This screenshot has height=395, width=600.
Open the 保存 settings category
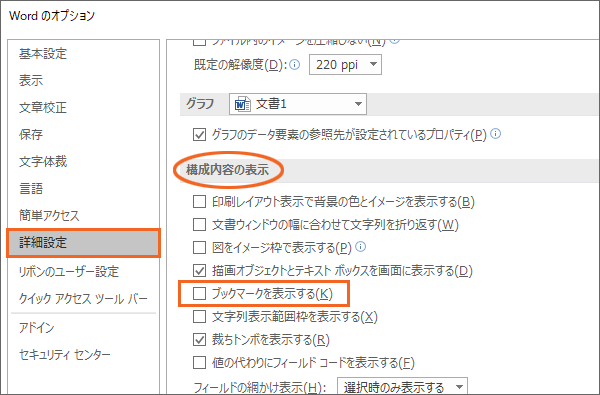pyautogui.click(x=31, y=134)
